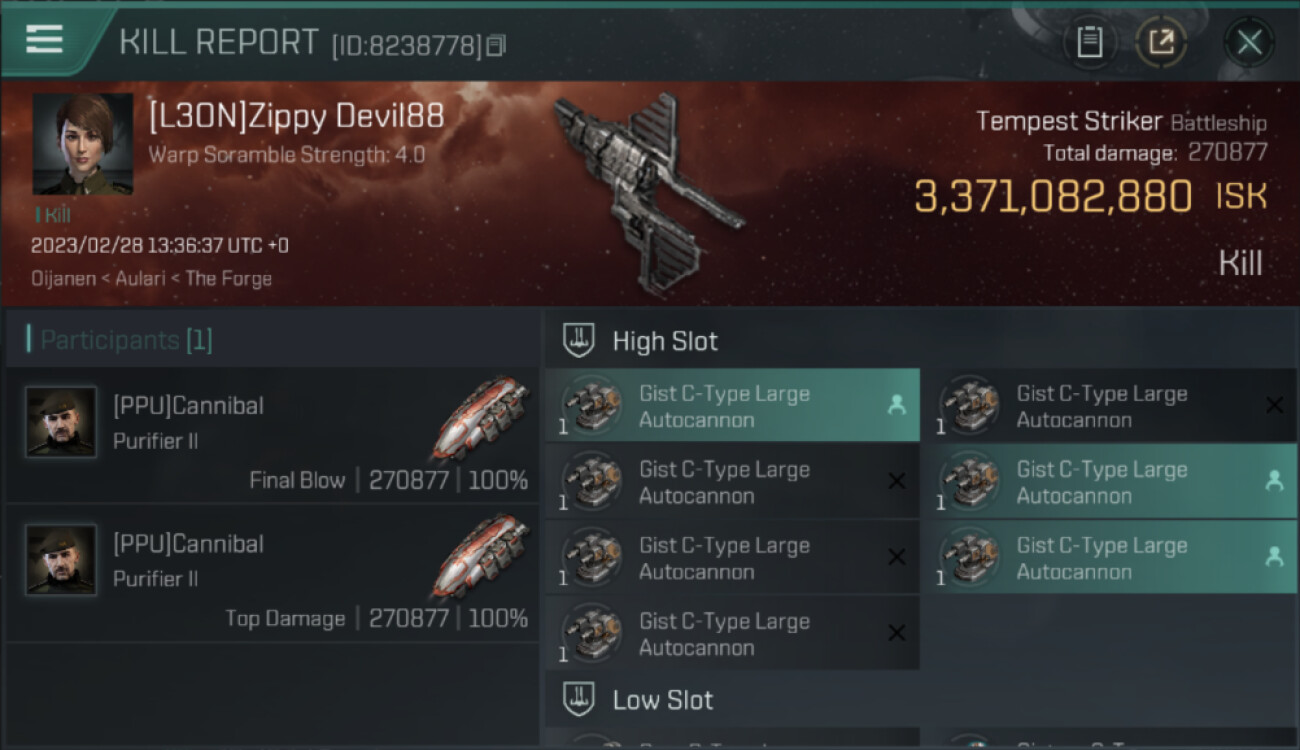Click the destroyed X mark on top-right autocannon
This screenshot has height=750, width=1300.
pos(1274,405)
